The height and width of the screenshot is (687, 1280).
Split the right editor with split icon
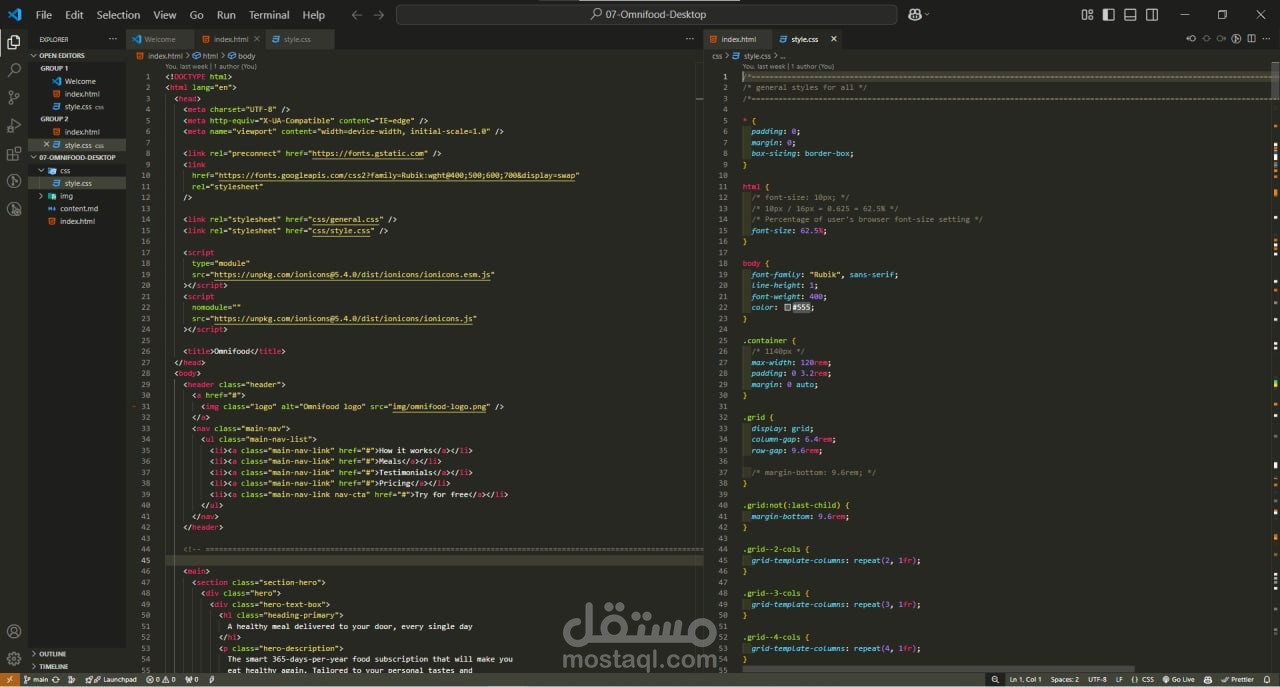point(1252,39)
